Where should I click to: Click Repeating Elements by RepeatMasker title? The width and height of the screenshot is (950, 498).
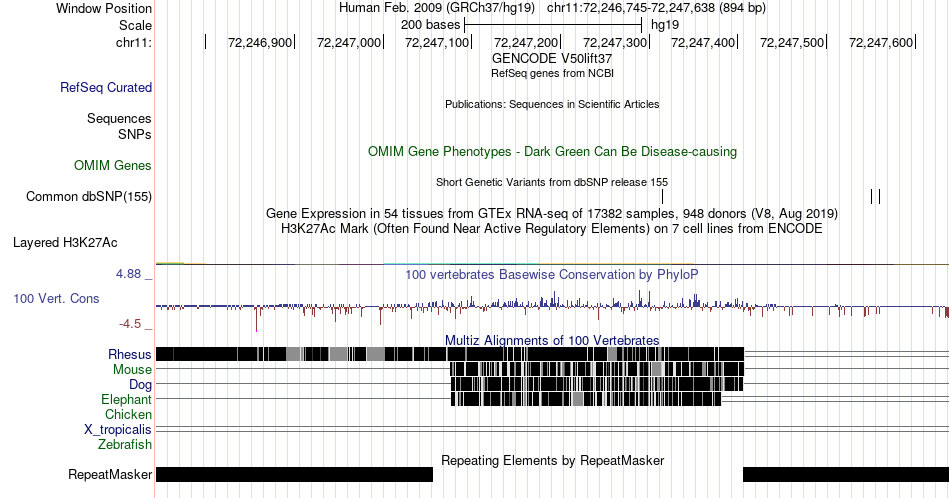point(552,460)
